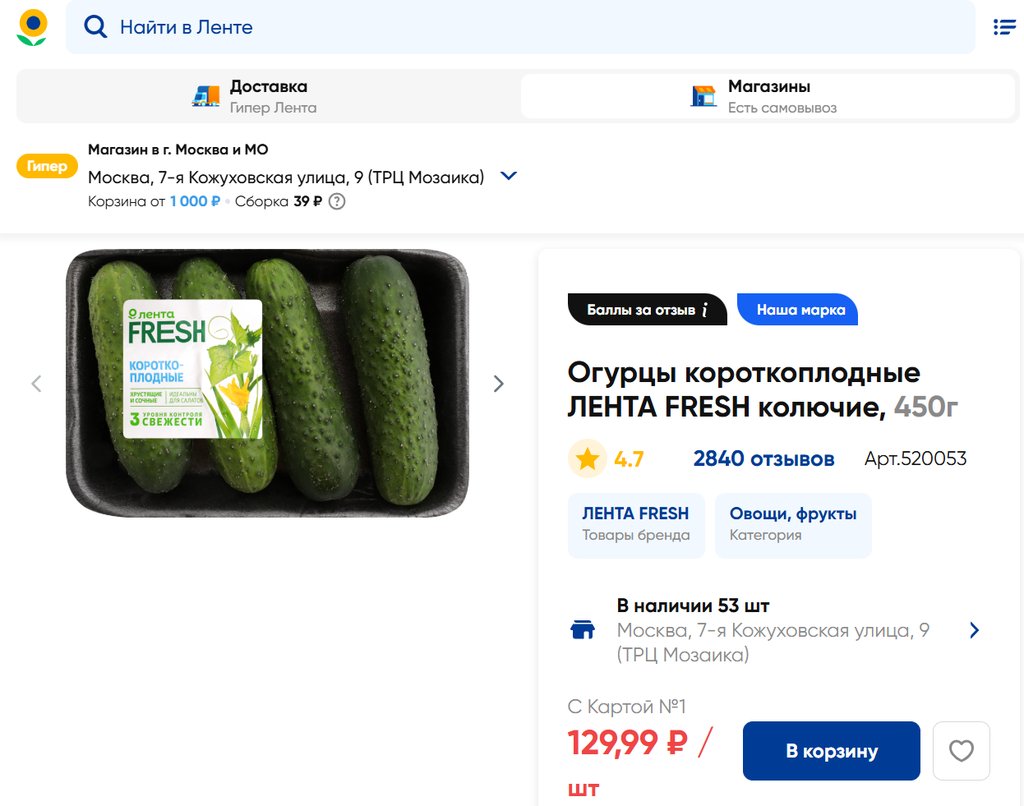Click the info icon on review points badge
Image resolution: width=1024 pixels, height=806 pixels.
(x=705, y=310)
